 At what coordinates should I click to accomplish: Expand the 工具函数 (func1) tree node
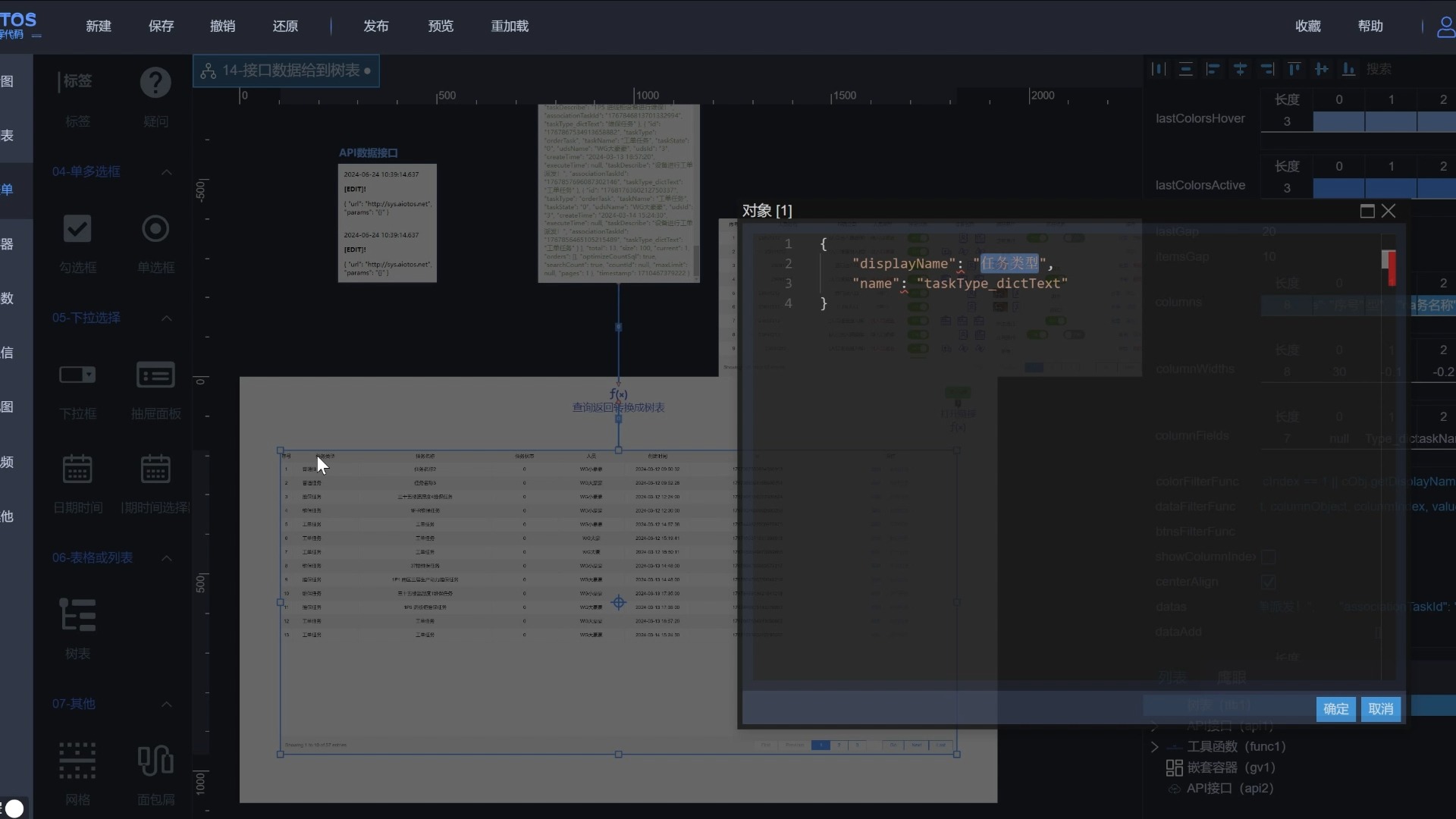pos(1153,747)
